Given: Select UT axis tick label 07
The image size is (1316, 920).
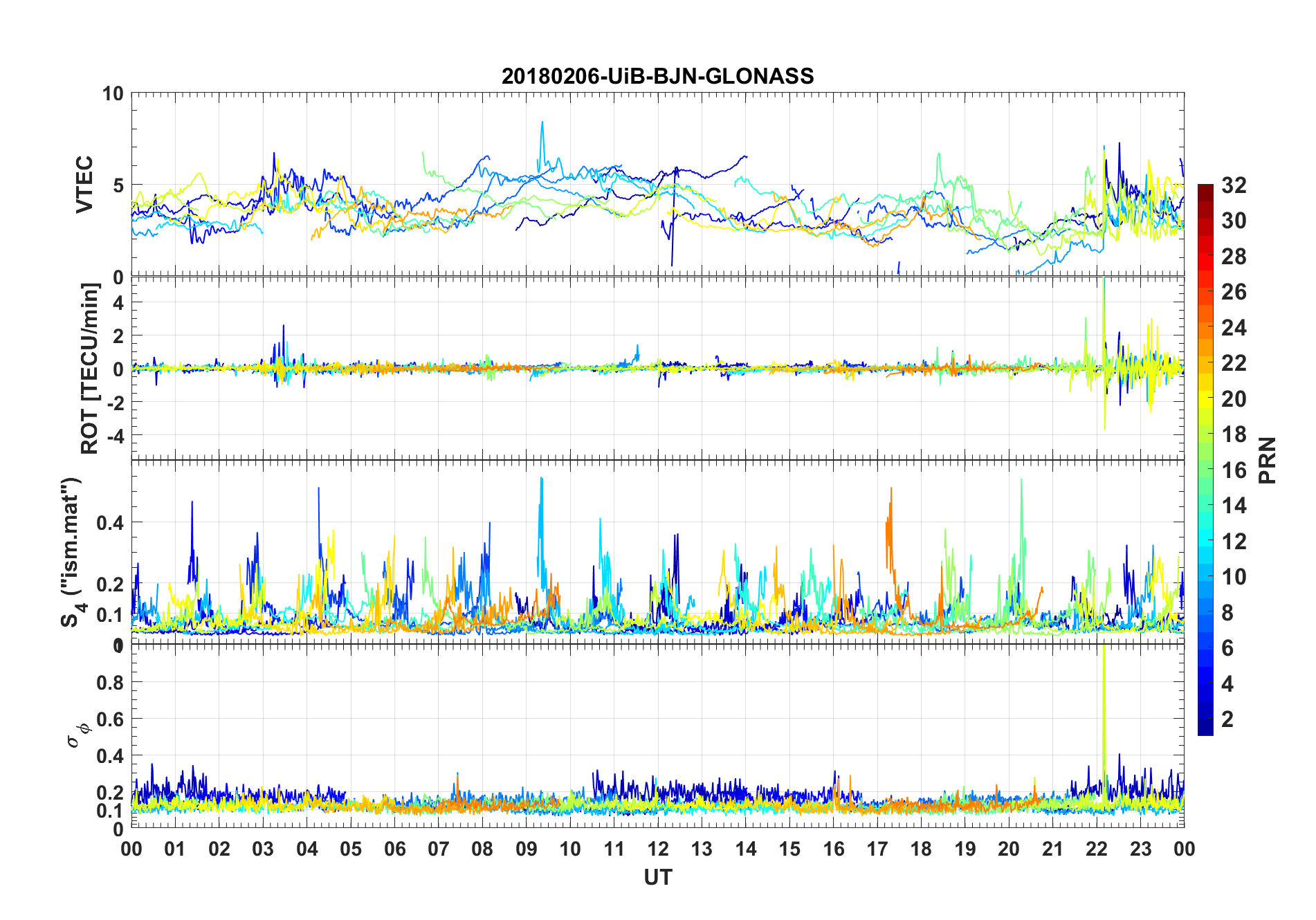Looking at the screenshot, I should (439, 849).
